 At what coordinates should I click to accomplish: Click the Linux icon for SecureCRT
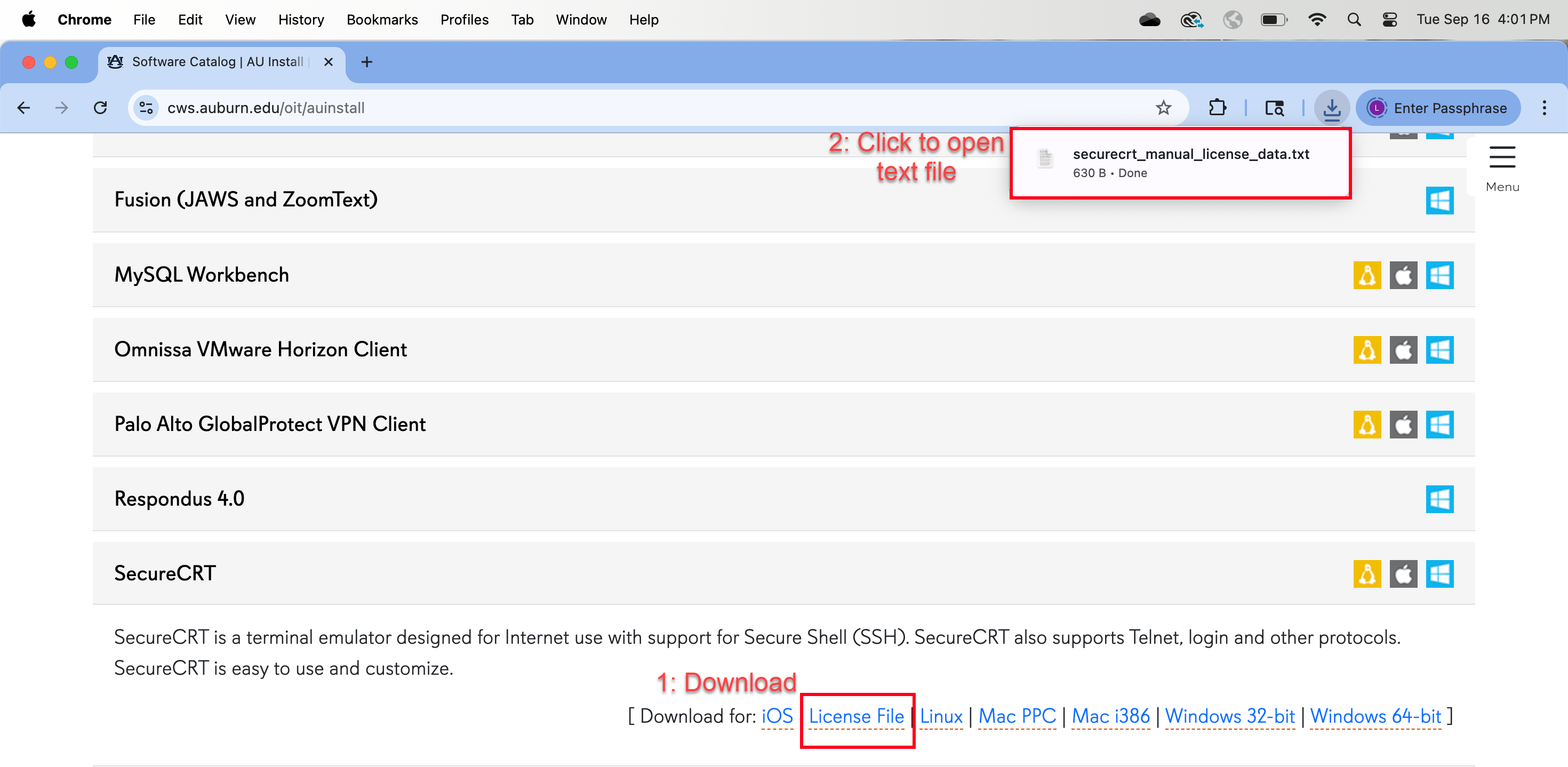pyautogui.click(x=1367, y=574)
